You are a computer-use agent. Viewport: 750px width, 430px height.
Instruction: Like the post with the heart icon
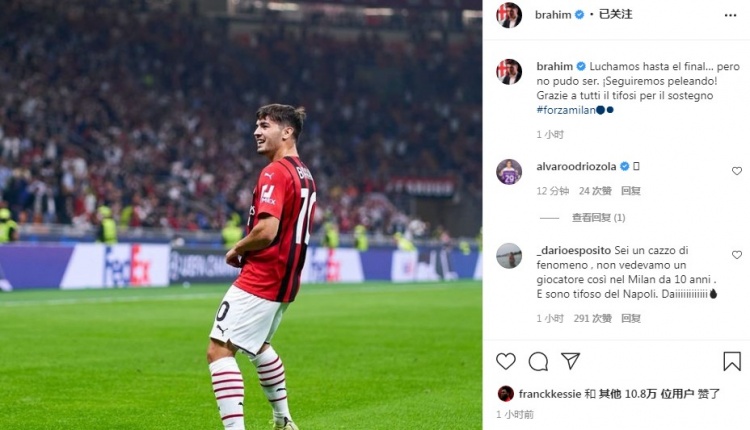(x=506, y=361)
